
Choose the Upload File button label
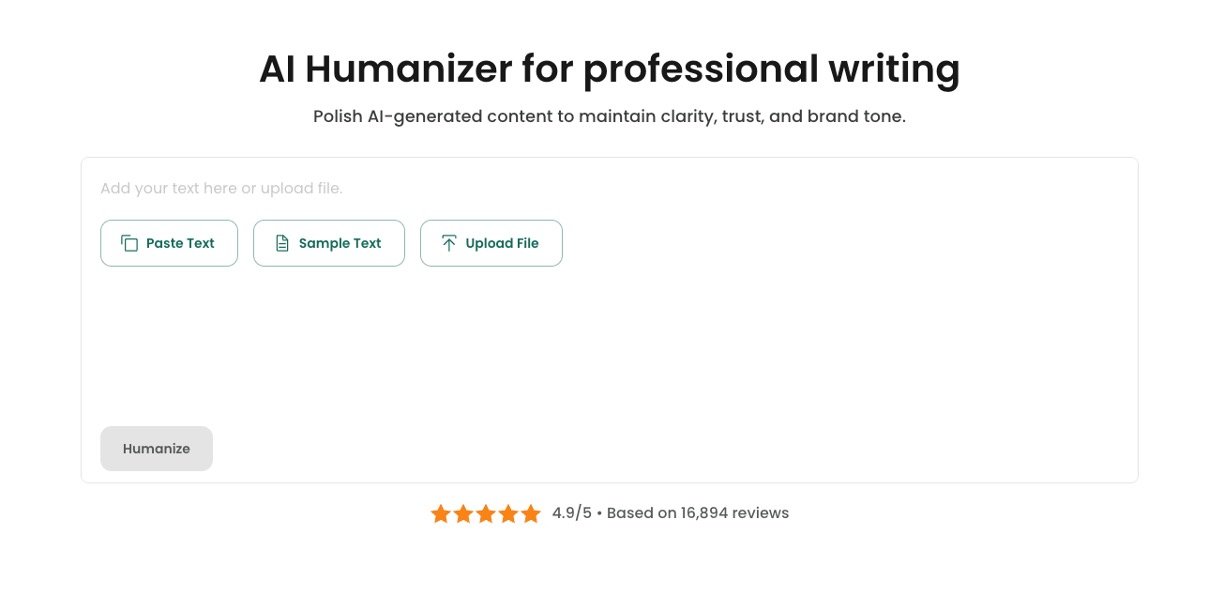tap(502, 243)
